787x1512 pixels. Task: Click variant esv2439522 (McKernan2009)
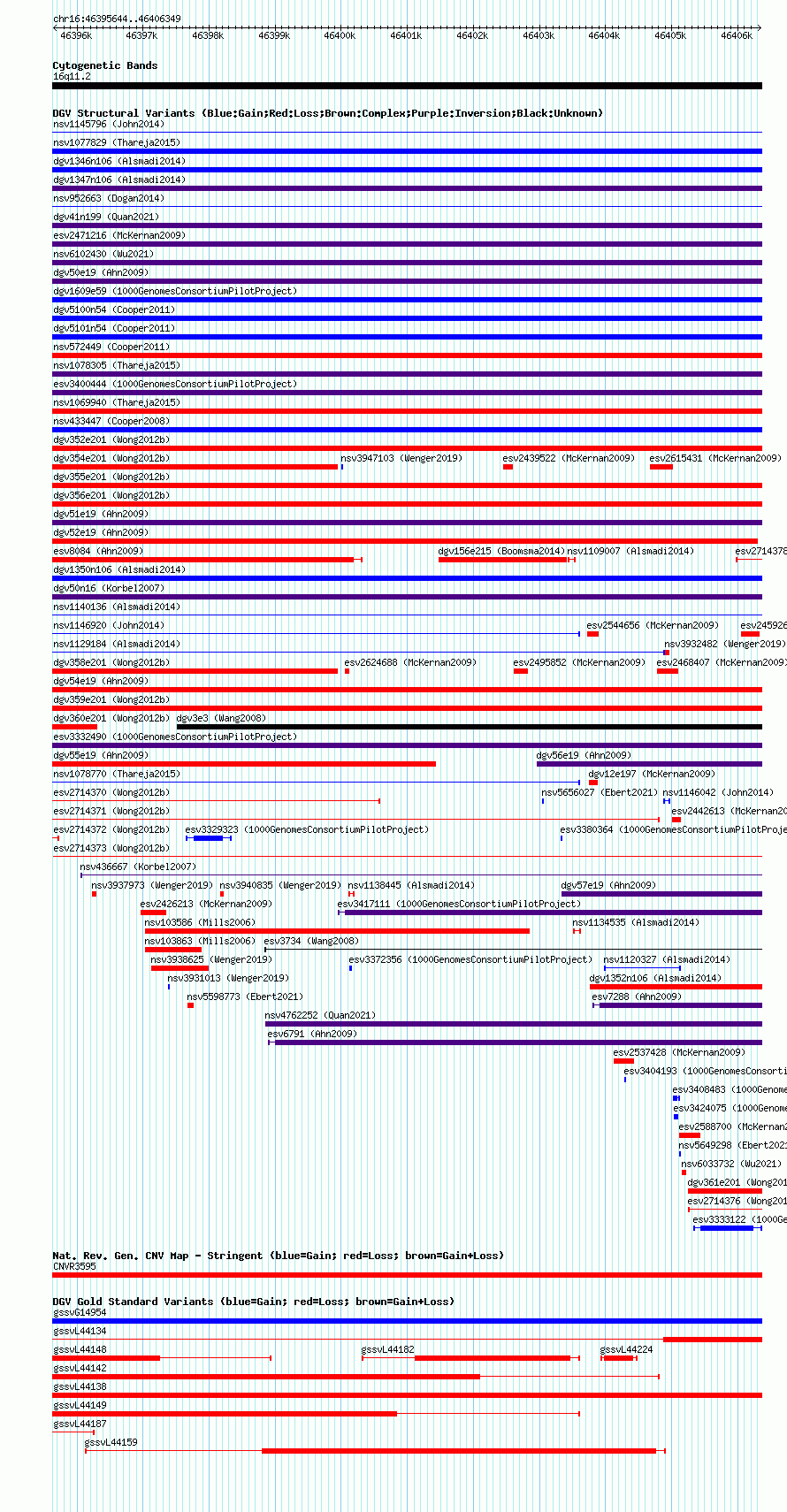click(x=569, y=458)
